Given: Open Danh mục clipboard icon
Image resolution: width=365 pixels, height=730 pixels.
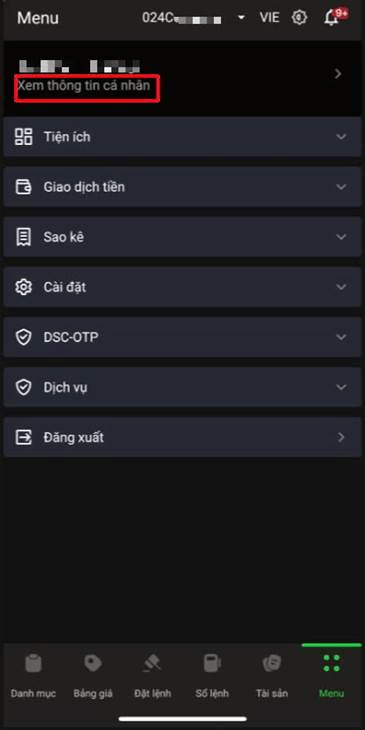Looking at the screenshot, I should 33,662.
